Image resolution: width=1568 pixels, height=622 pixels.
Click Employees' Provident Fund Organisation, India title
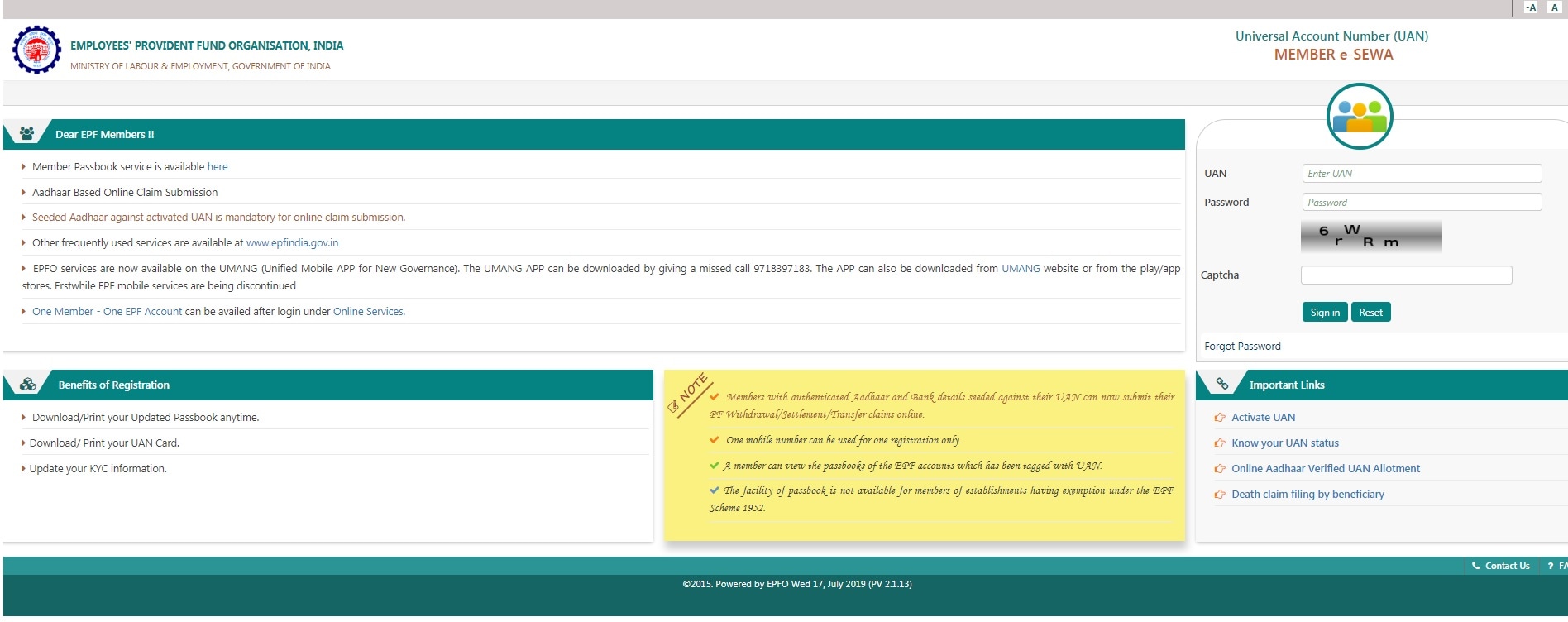[x=207, y=45]
